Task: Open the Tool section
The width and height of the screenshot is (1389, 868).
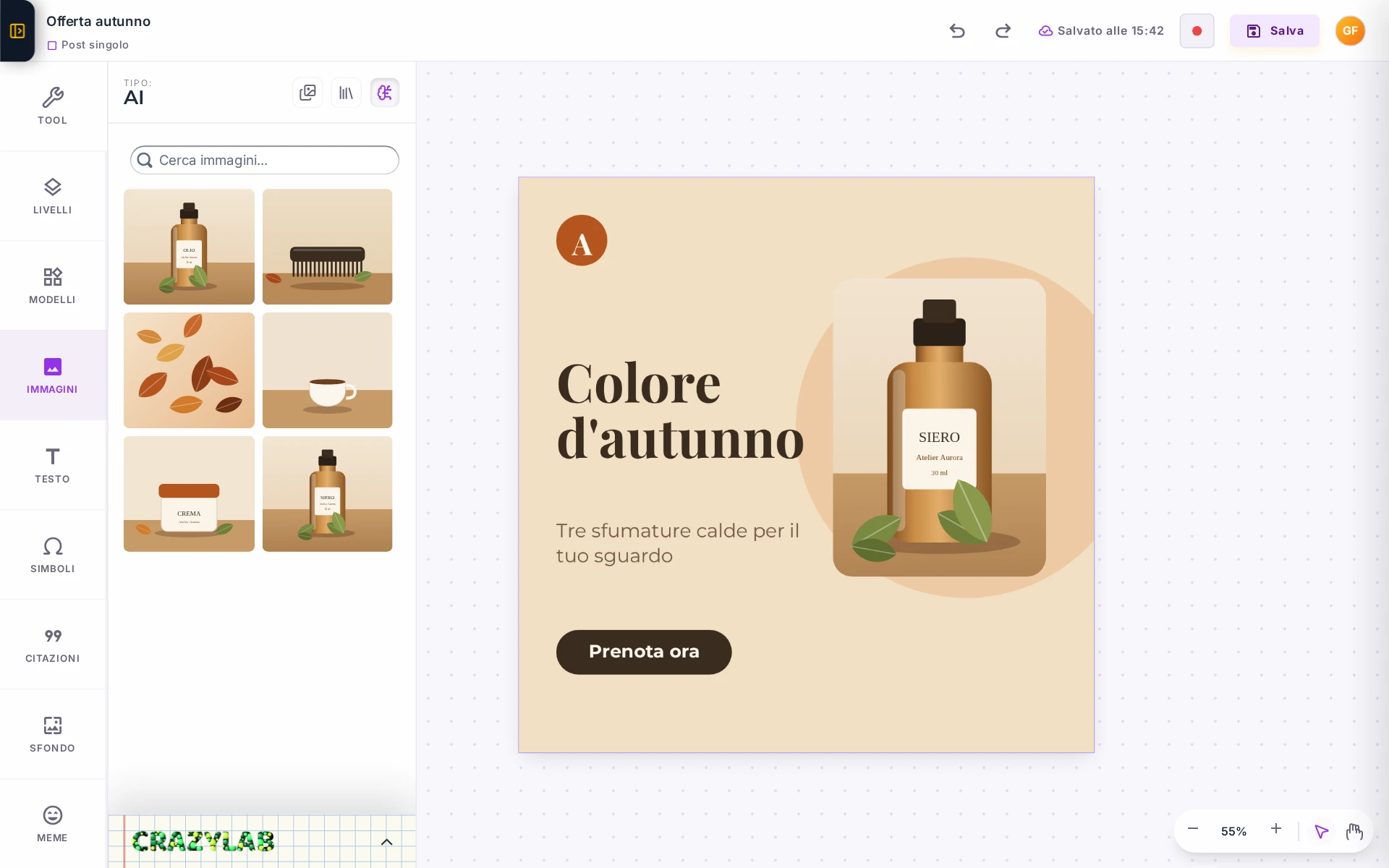Action: (53, 106)
